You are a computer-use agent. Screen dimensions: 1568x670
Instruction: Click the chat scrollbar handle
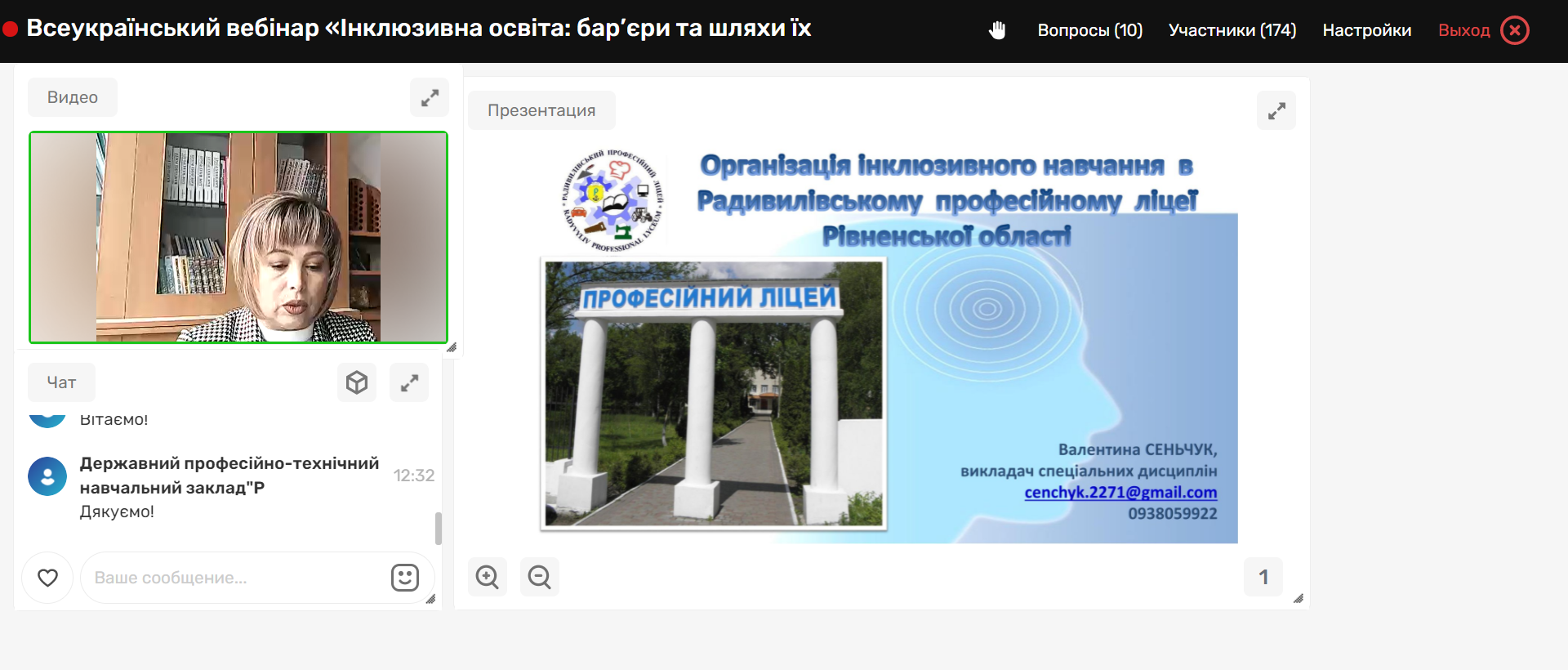click(x=439, y=528)
